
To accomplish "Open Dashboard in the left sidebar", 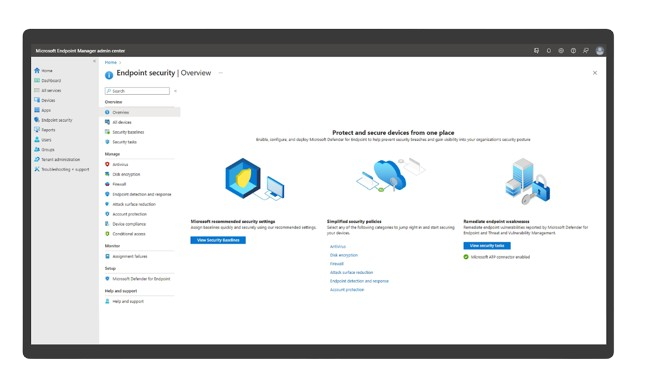I will (x=48, y=81).
